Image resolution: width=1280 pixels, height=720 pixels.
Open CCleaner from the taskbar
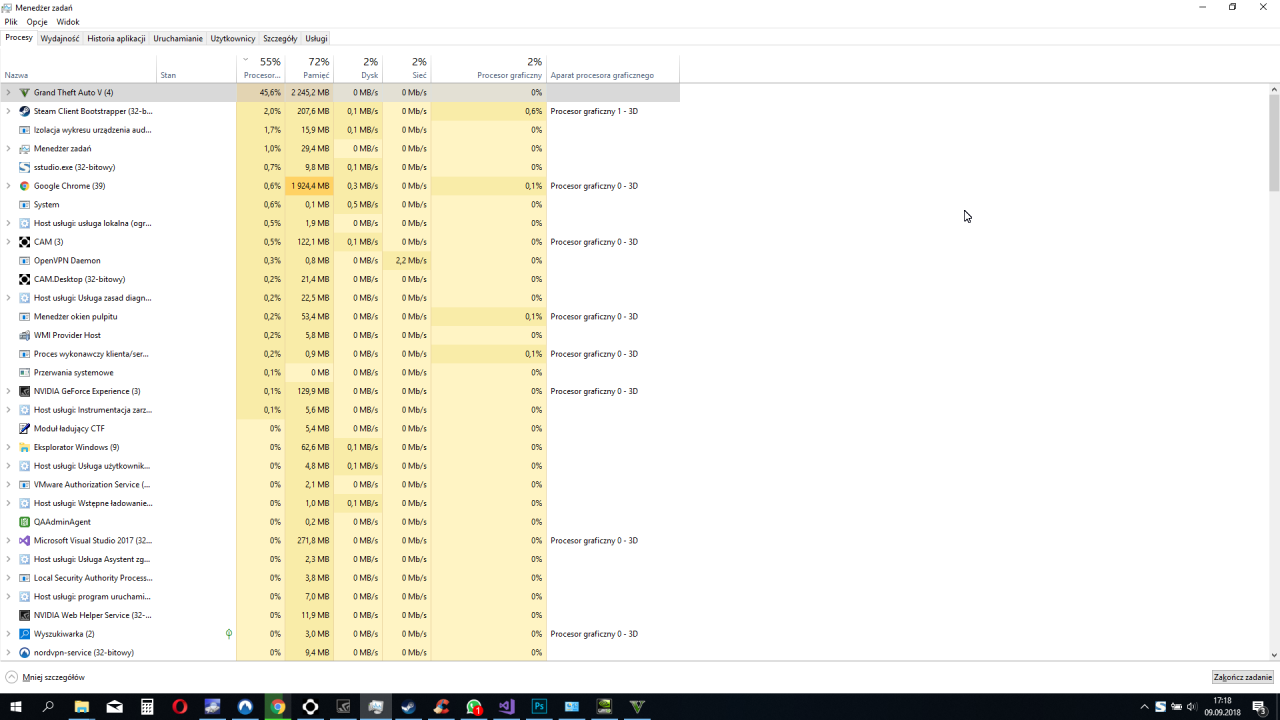441,706
